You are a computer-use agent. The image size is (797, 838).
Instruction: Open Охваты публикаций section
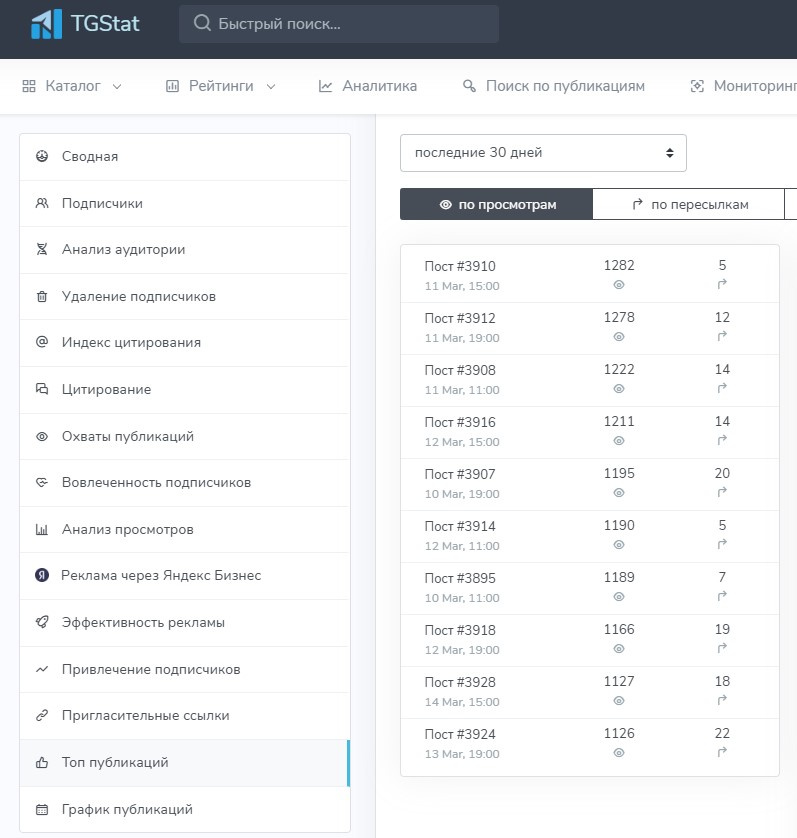(x=185, y=436)
